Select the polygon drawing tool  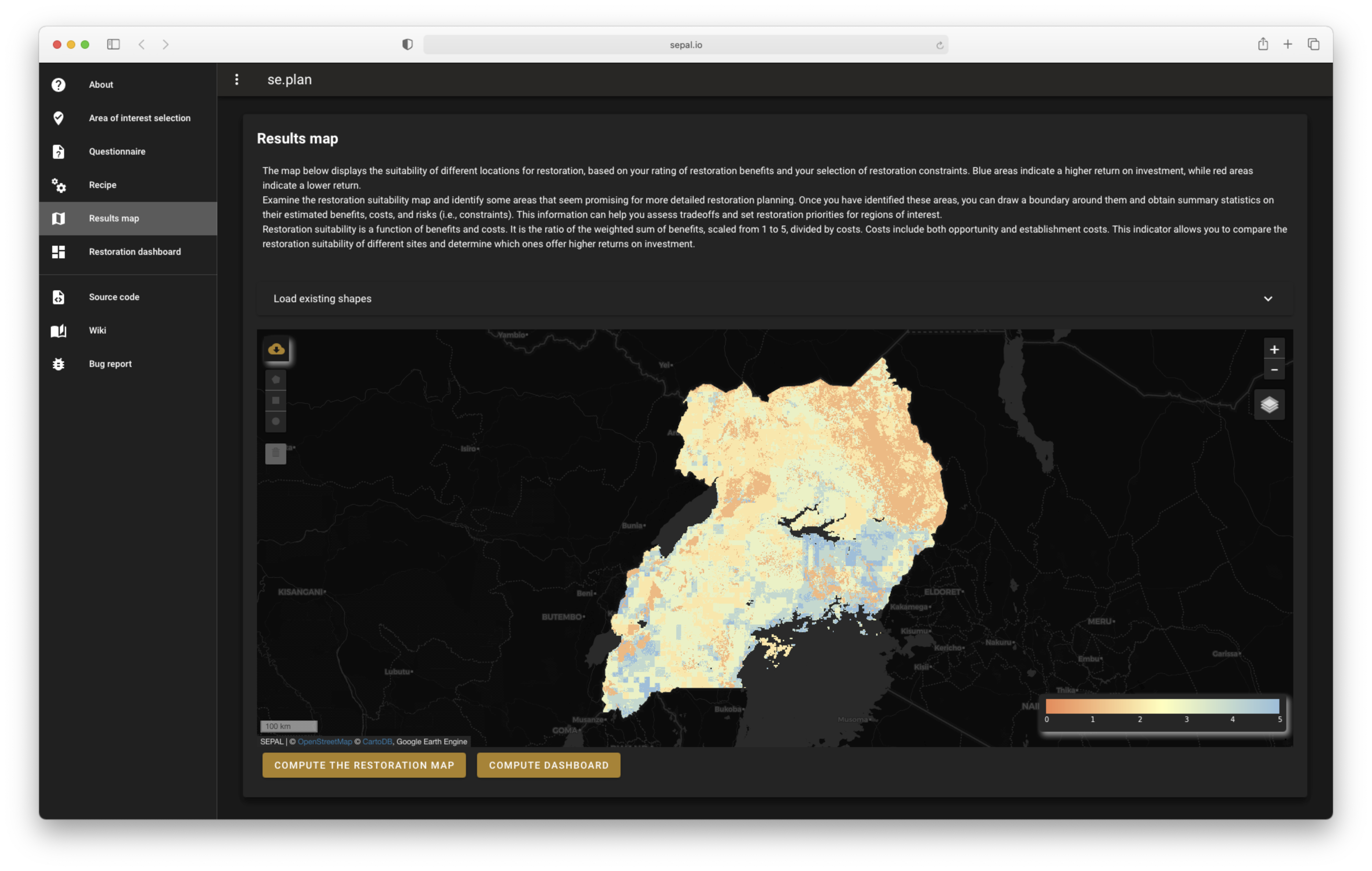click(x=276, y=379)
